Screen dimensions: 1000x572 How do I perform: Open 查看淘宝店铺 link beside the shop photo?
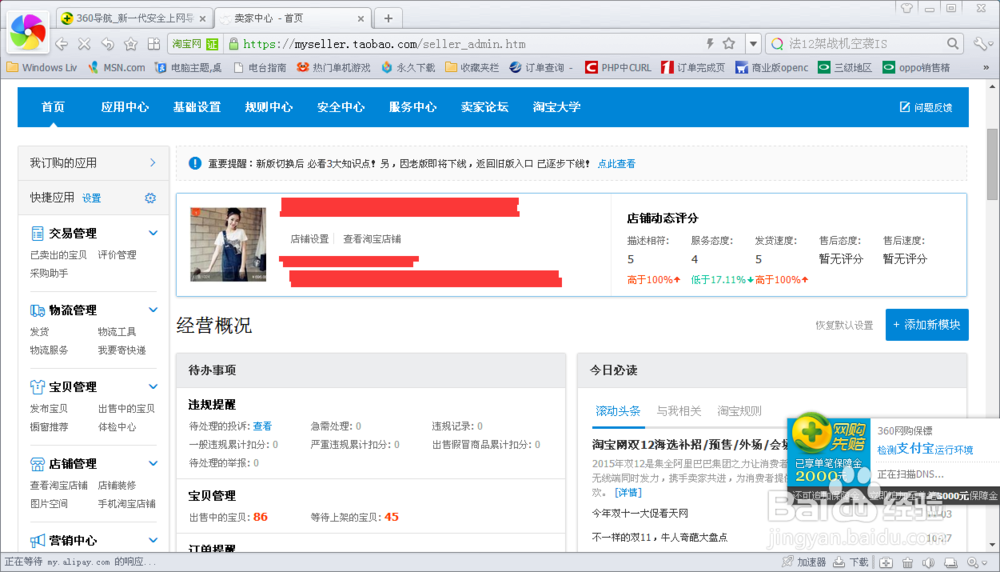372,239
